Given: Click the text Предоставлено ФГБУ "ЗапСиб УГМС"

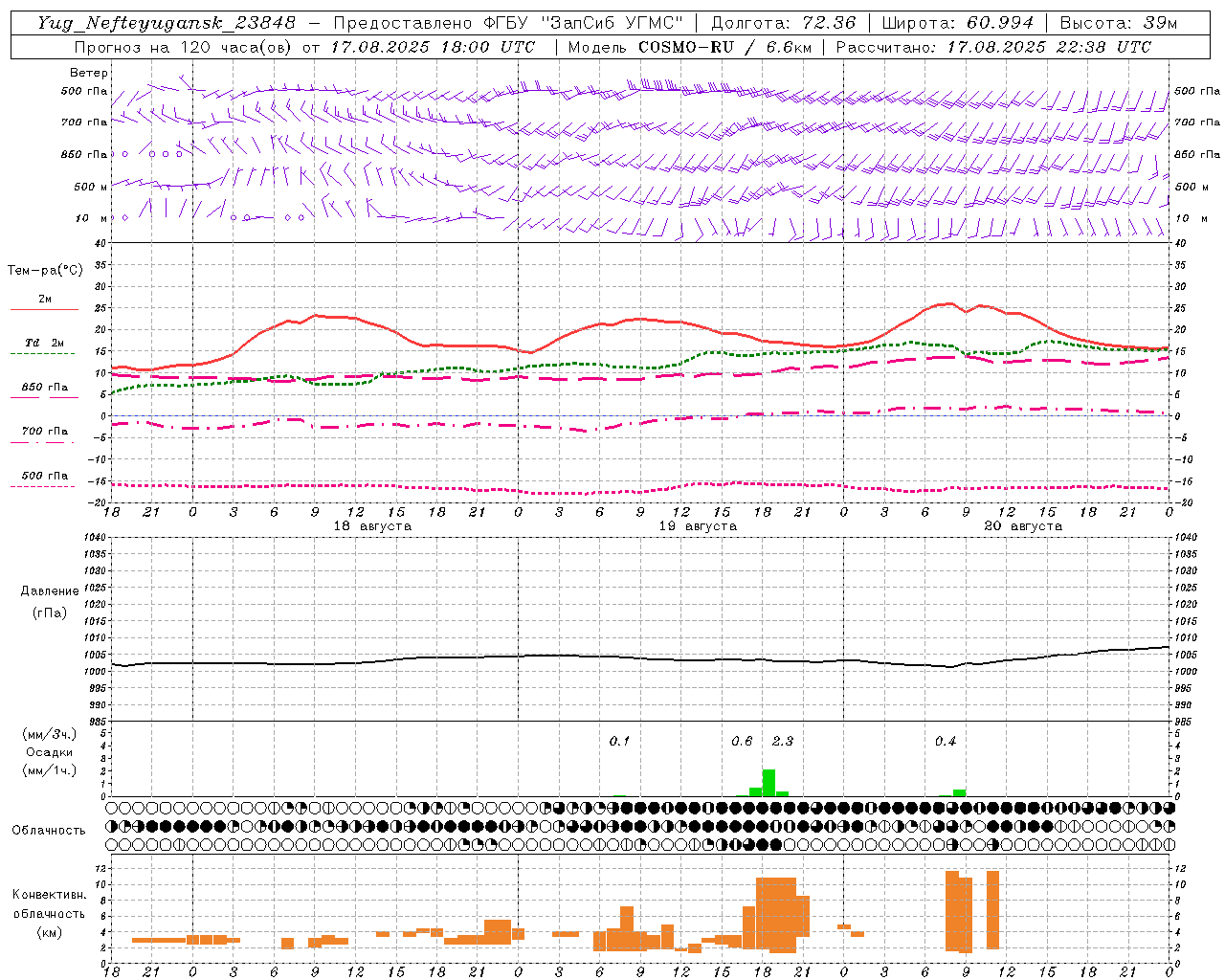Looking at the screenshot, I should pyautogui.click(x=508, y=23).
